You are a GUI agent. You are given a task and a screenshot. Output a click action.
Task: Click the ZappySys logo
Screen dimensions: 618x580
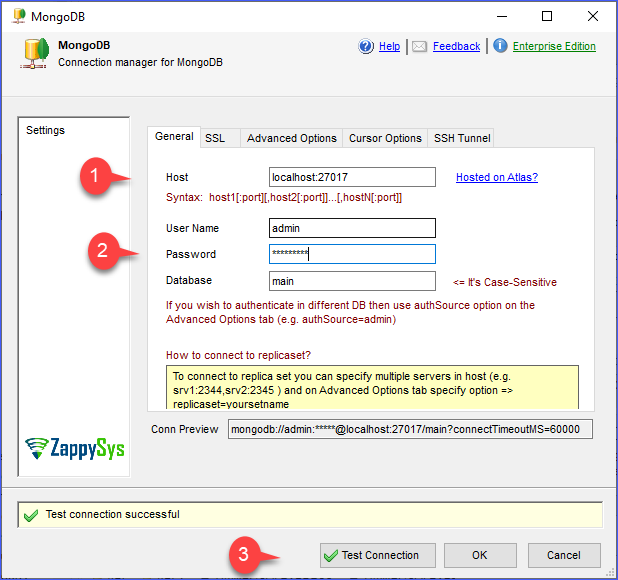(74, 448)
